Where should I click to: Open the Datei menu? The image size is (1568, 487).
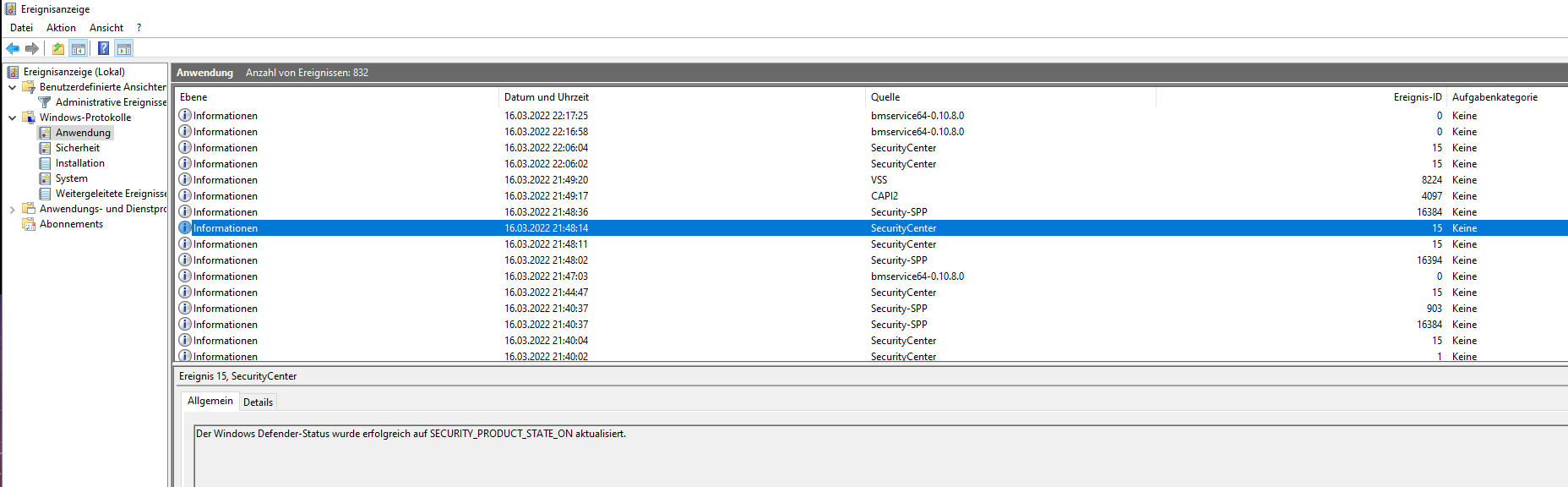pos(21,28)
